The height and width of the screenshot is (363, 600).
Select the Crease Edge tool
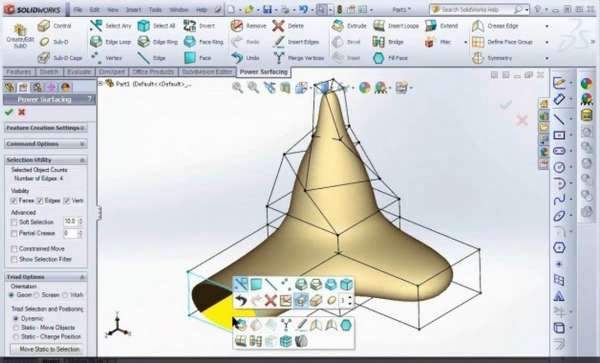click(x=495, y=26)
